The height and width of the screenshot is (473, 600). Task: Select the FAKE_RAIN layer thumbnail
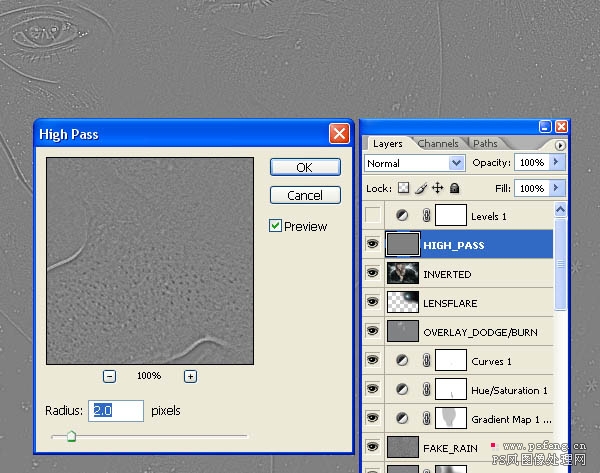(403, 447)
